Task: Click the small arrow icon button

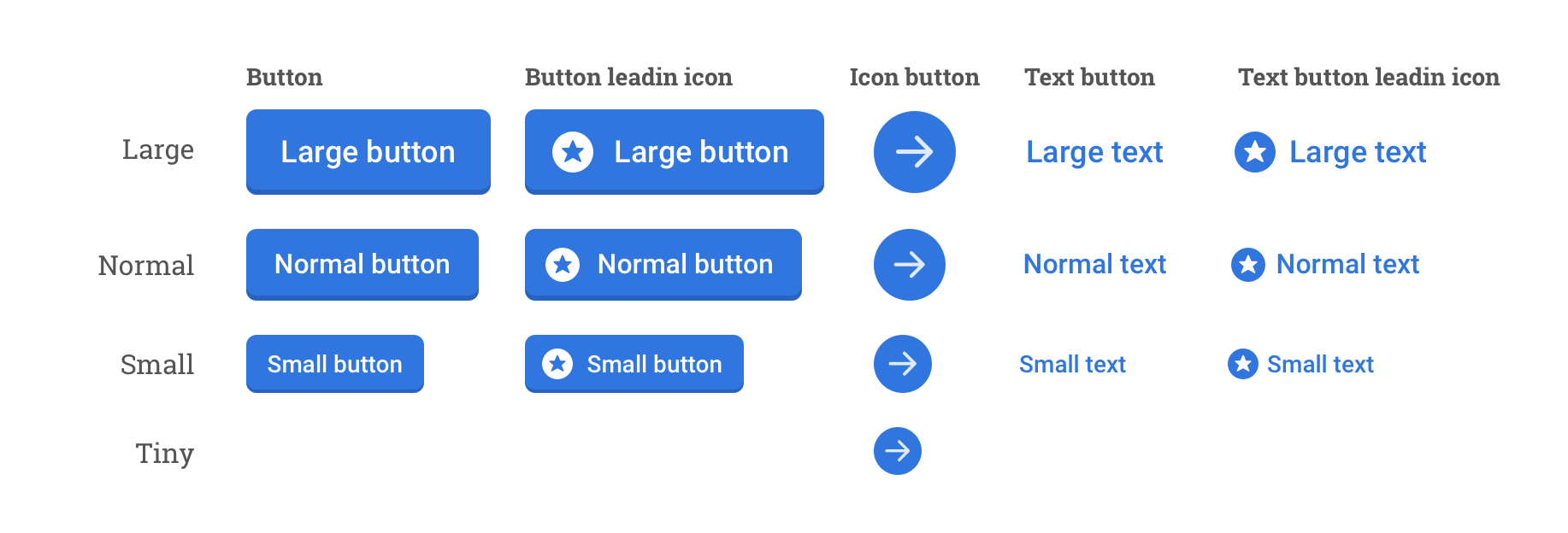Action: [902, 364]
